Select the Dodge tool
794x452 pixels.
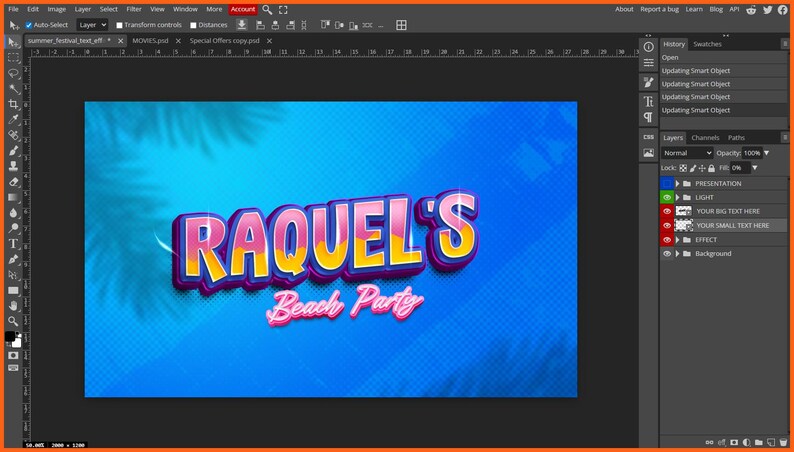click(x=13, y=228)
